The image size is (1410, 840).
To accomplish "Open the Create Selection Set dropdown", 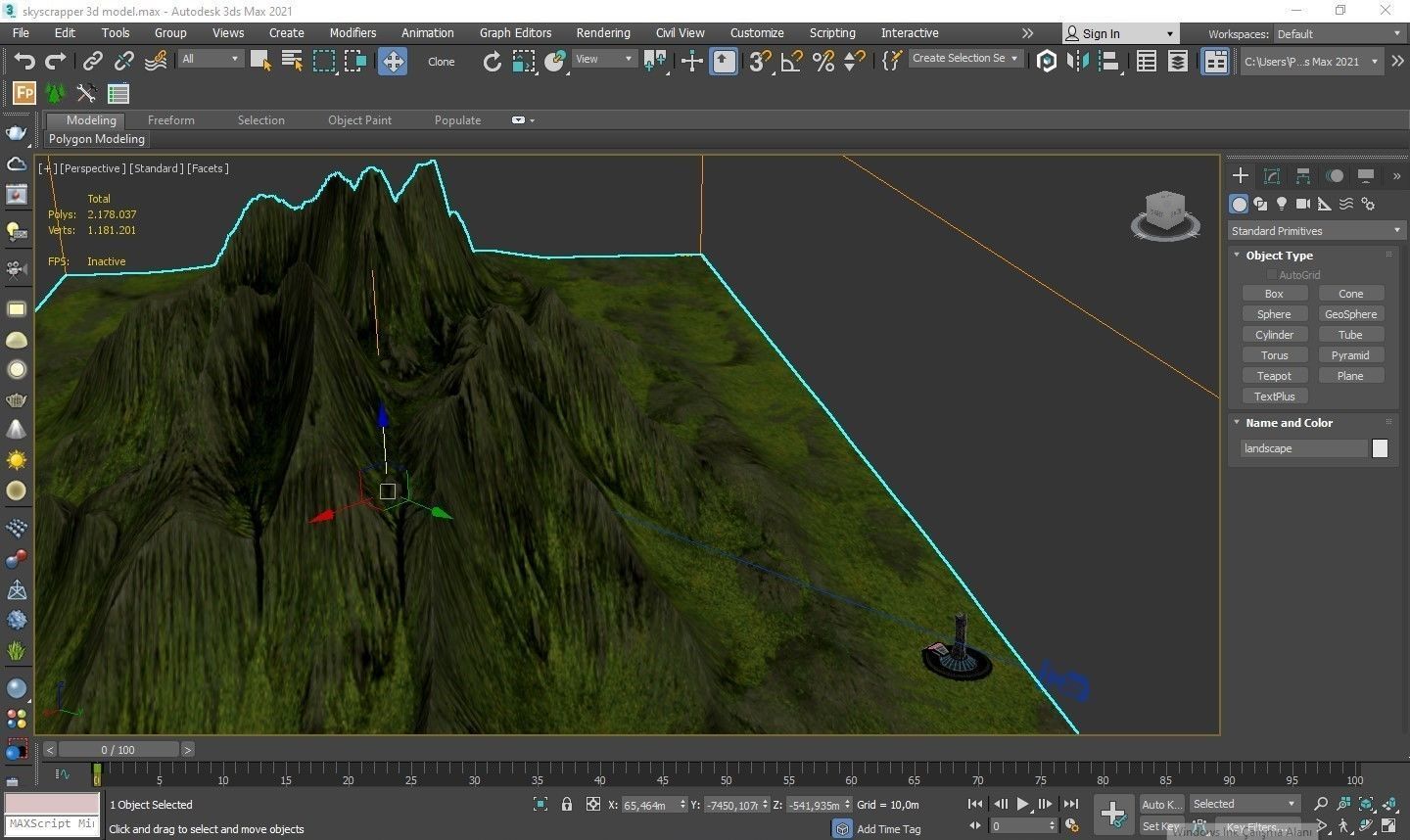I will 965,58.
